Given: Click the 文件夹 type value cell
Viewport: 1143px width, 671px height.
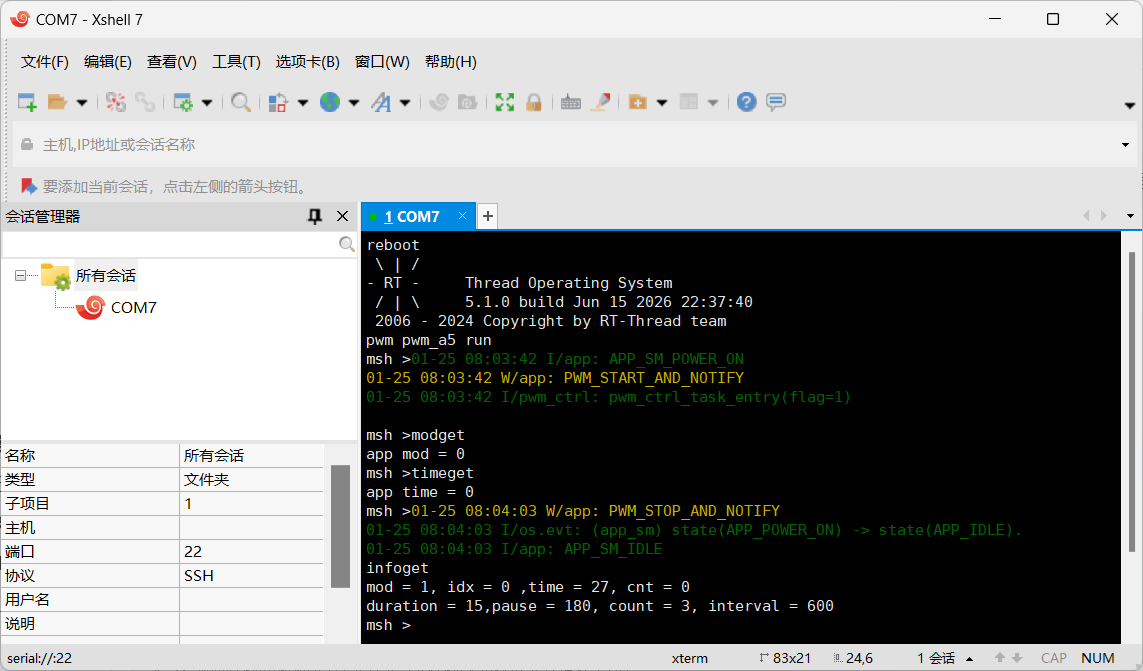Looking at the screenshot, I should pos(251,480).
